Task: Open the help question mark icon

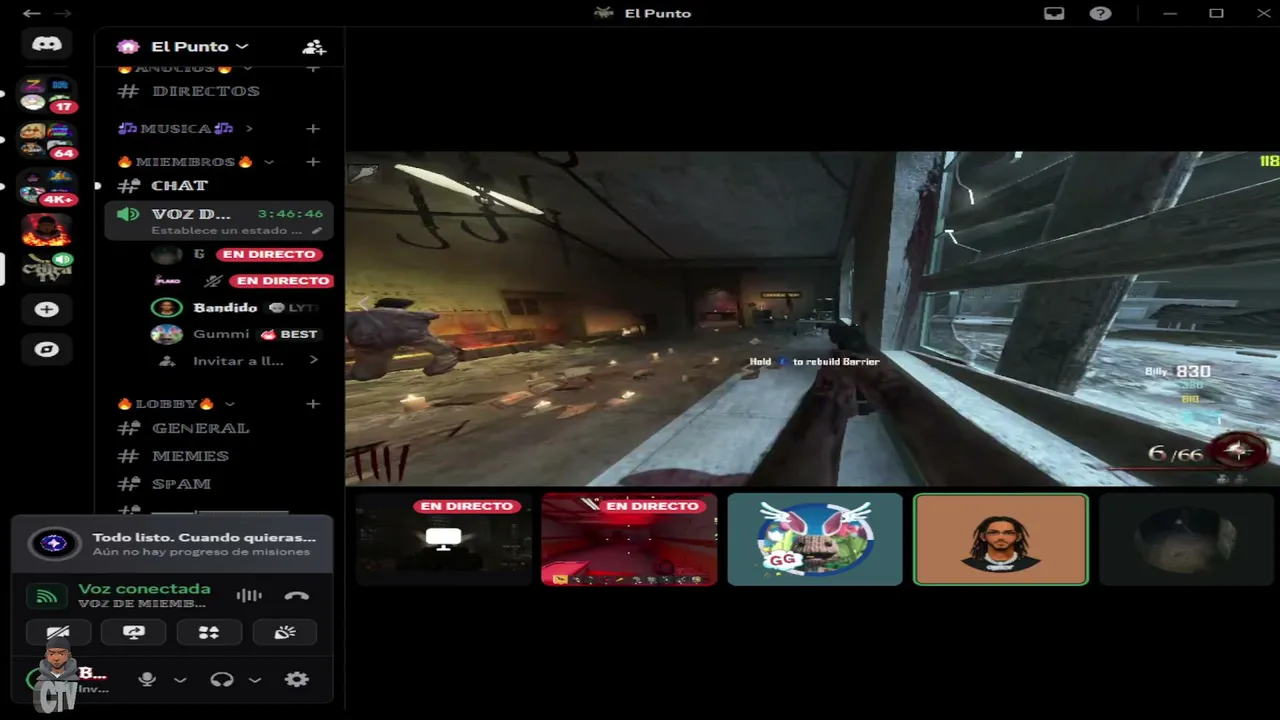Action: click(1100, 13)
